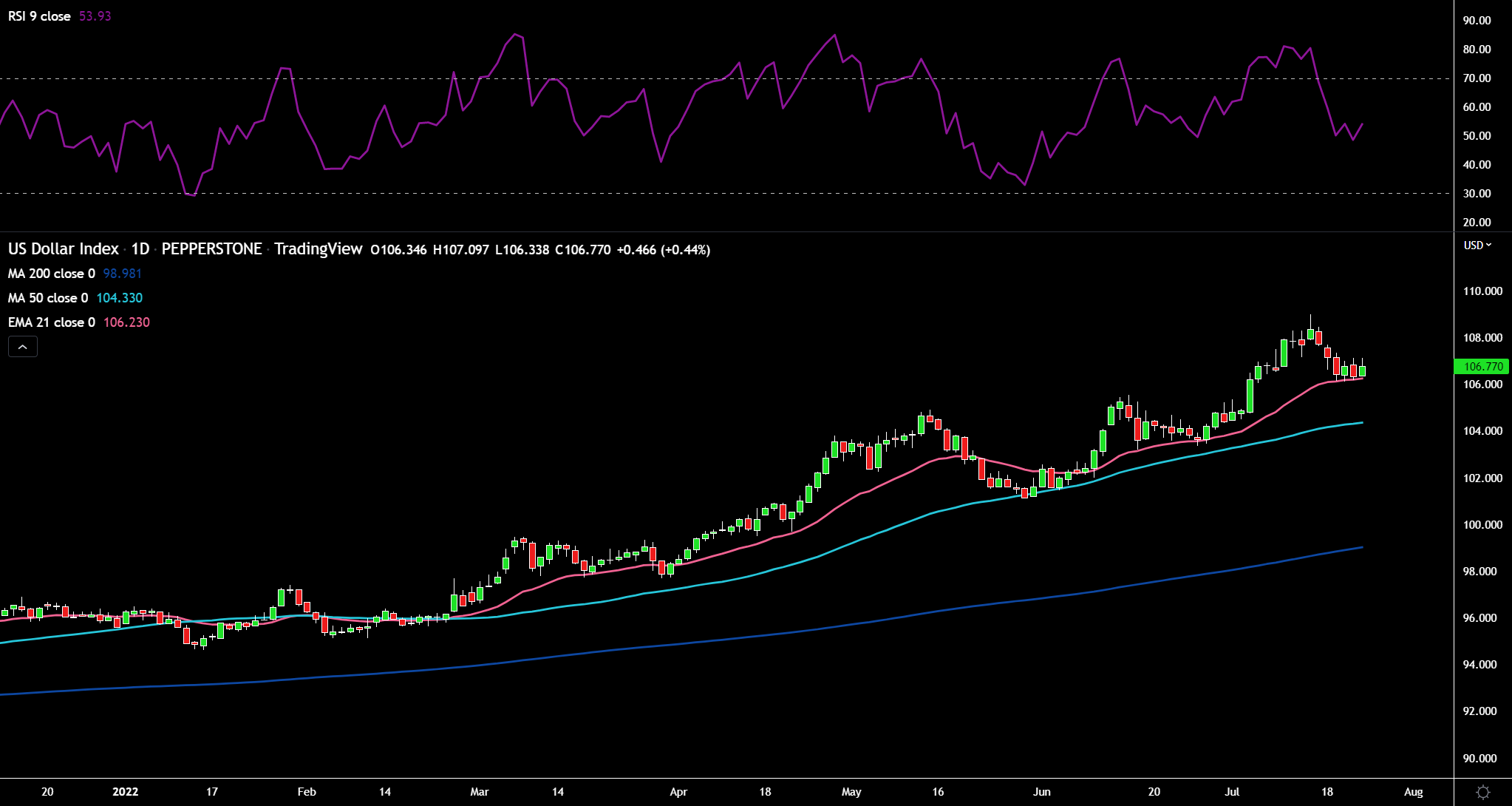
Task: Select the RSI 9 close indicator label
Action: (39, 16)
